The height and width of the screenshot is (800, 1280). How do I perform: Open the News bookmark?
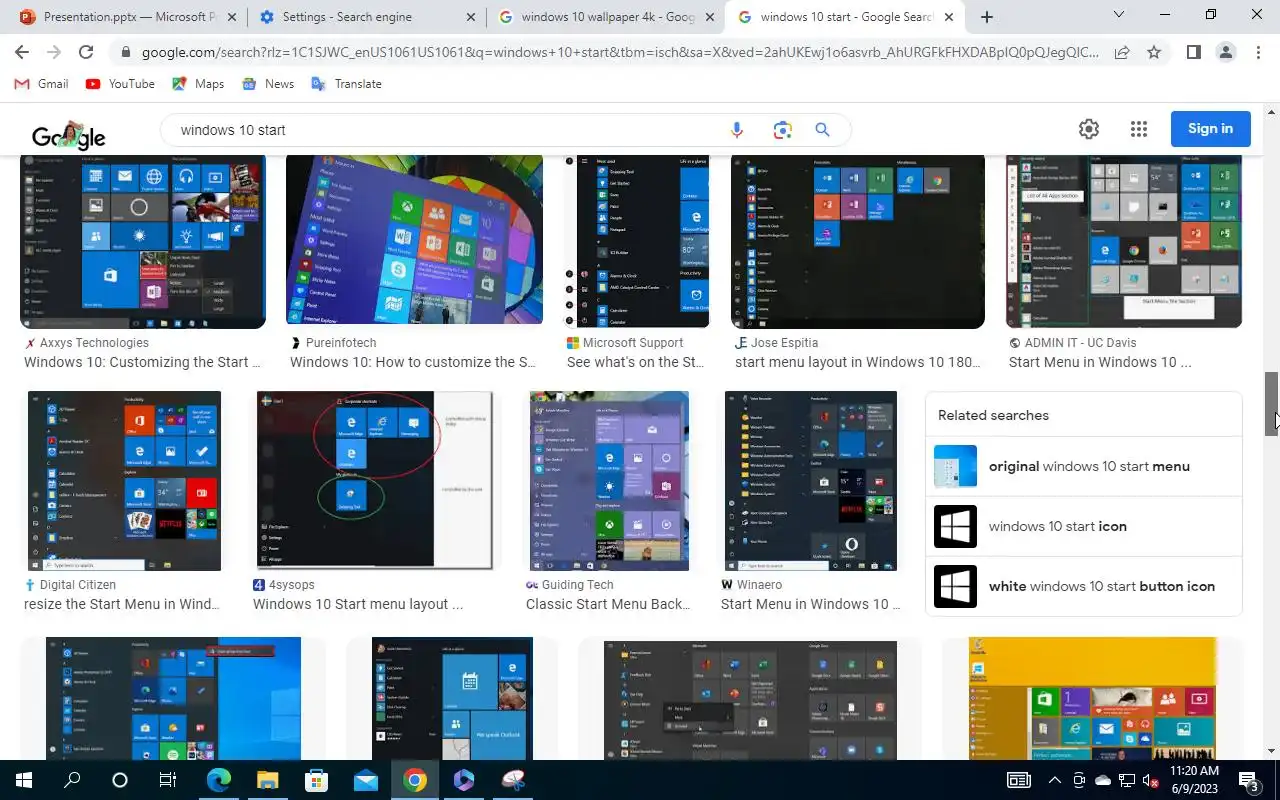(268, 84)
